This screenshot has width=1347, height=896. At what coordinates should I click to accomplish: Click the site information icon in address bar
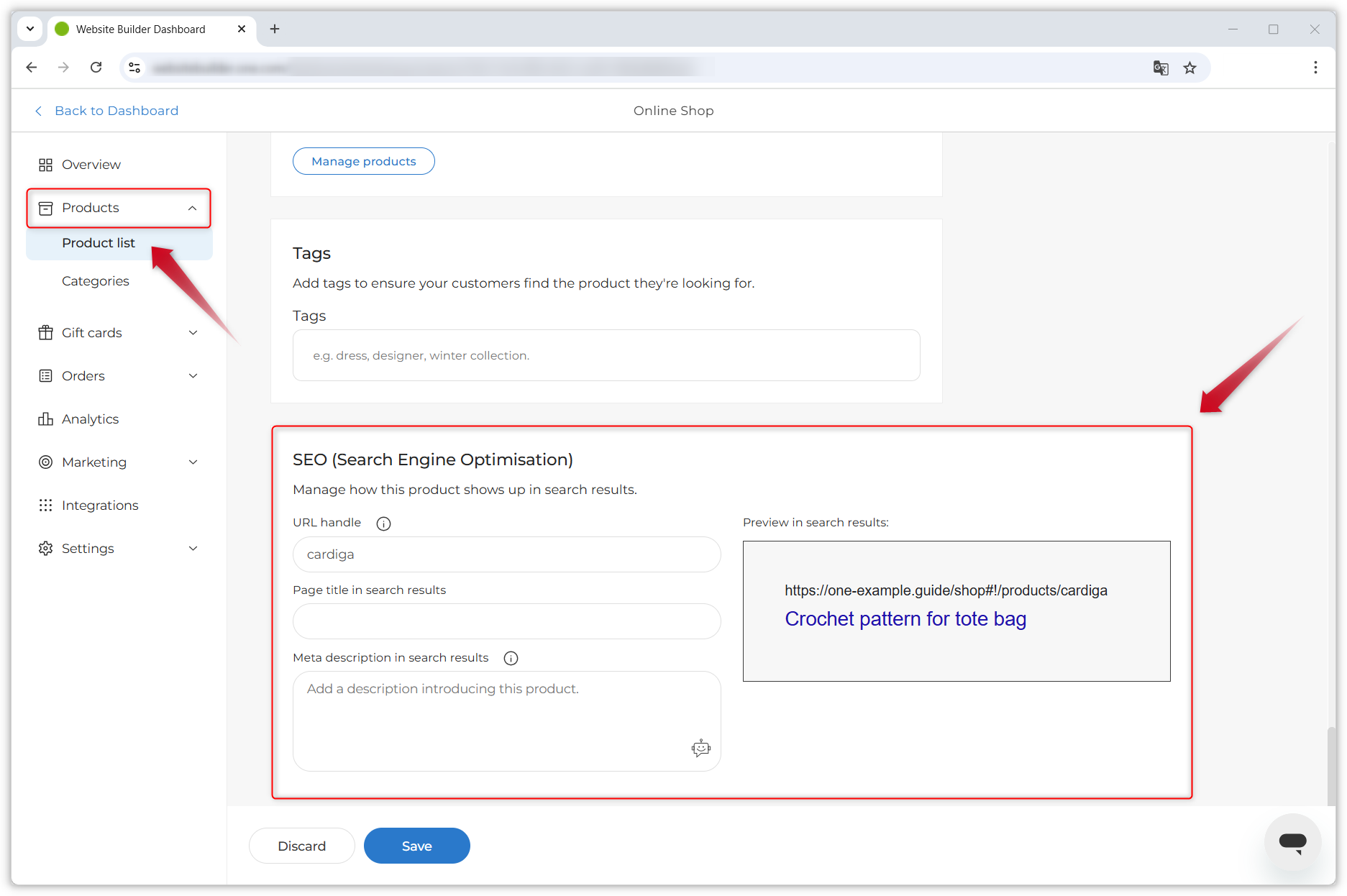point(134,68)
